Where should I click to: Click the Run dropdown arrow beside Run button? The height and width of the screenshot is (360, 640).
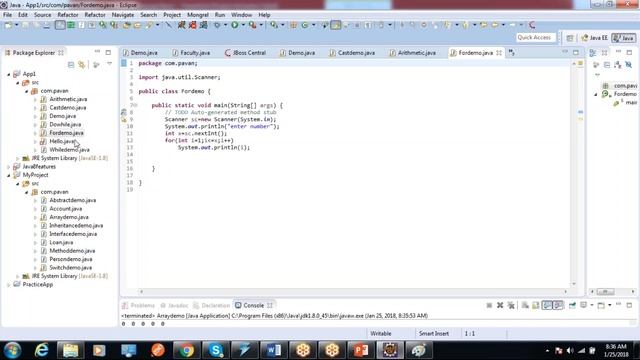[243, 25]
